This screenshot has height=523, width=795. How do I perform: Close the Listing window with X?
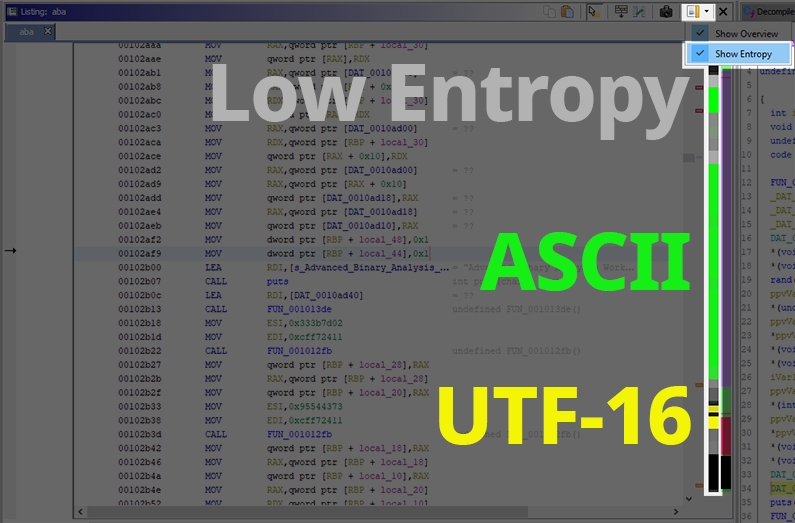724,12
